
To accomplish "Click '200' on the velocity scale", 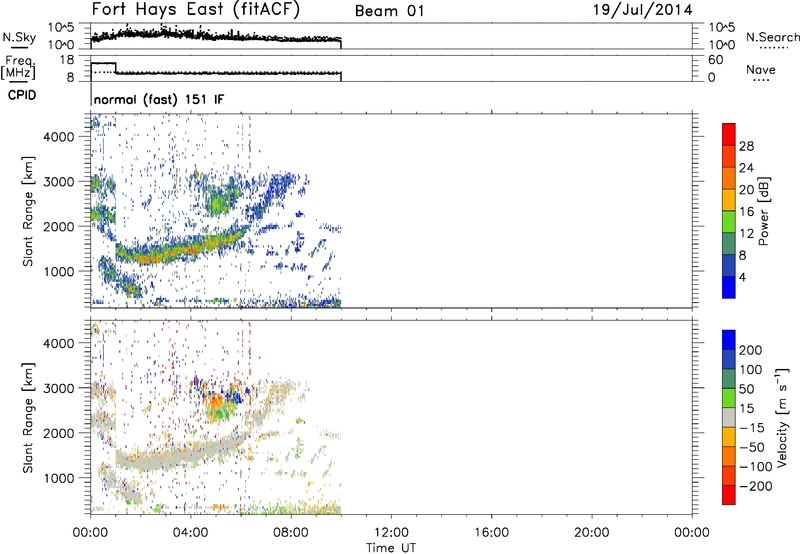I will pos(751,350).
